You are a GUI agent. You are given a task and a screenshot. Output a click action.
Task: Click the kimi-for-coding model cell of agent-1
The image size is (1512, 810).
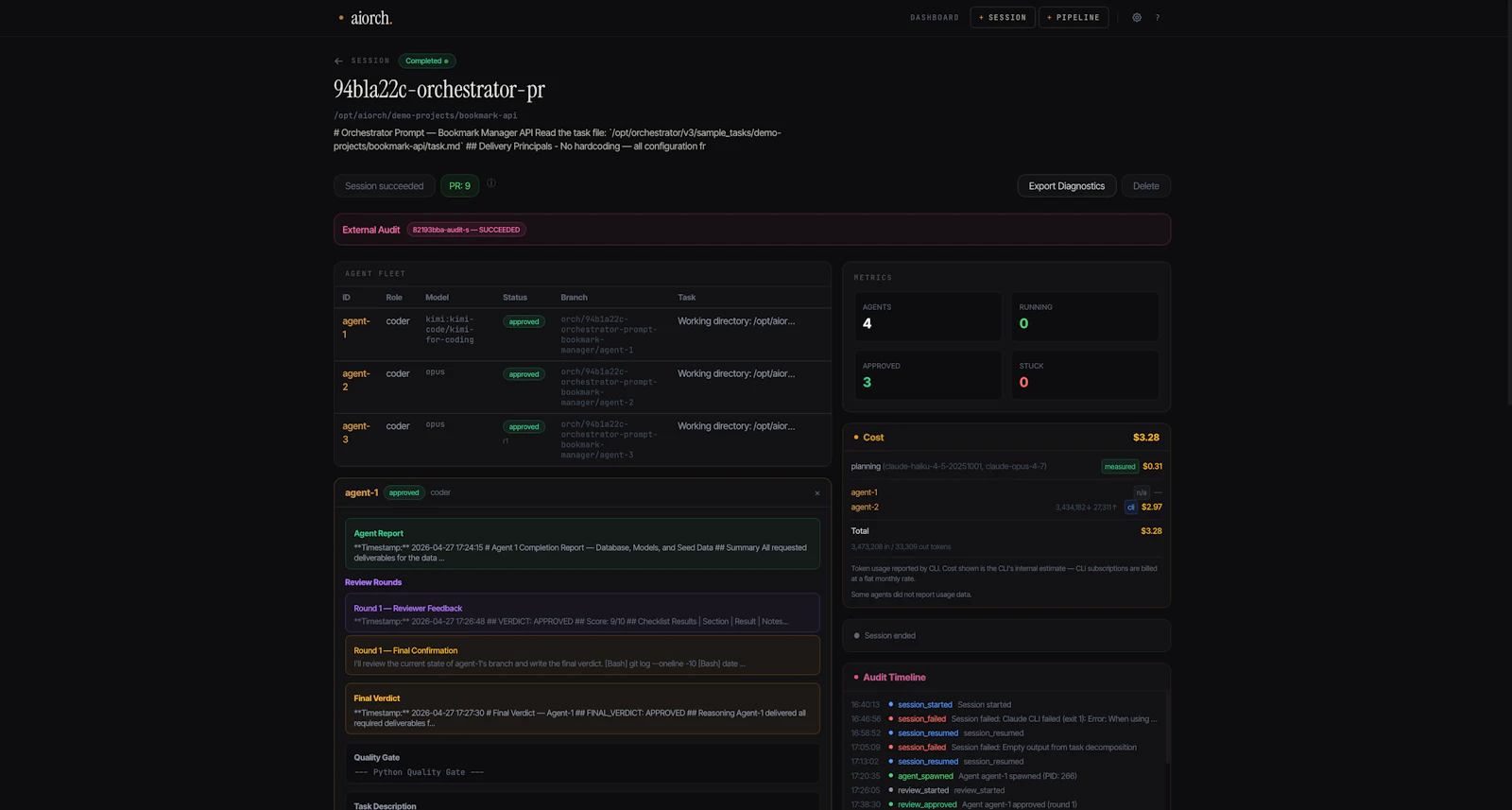[450, 330]
